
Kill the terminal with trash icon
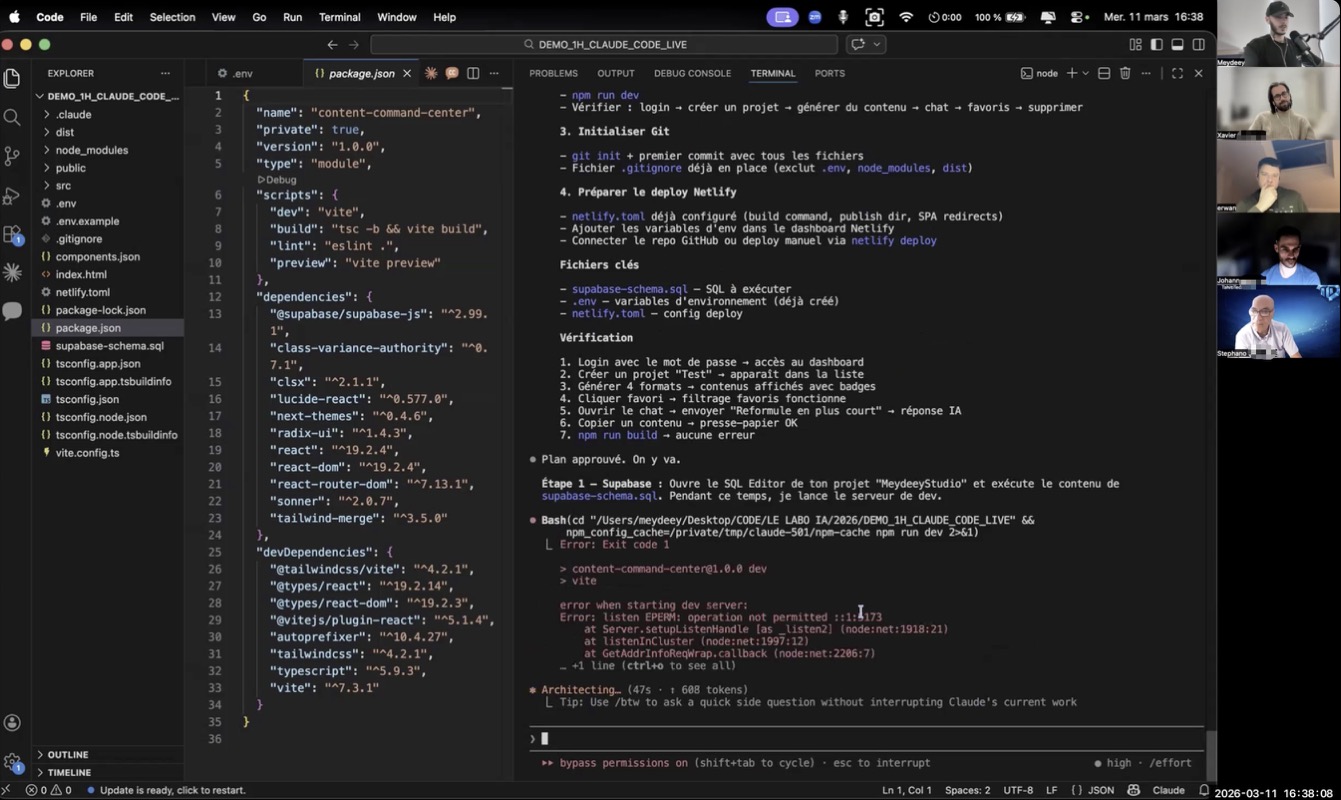click(1125, 73)
